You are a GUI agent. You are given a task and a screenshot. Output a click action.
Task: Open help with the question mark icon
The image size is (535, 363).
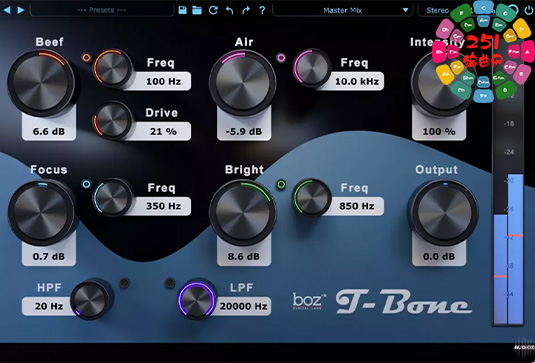(x=262, y=10)
